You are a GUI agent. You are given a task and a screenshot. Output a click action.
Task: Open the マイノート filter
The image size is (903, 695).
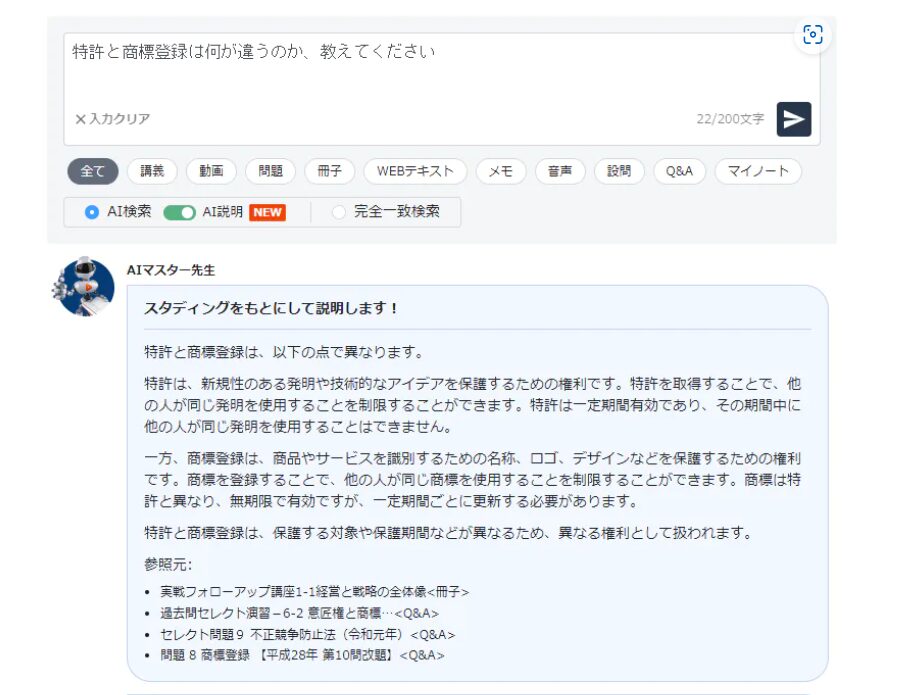758,171
